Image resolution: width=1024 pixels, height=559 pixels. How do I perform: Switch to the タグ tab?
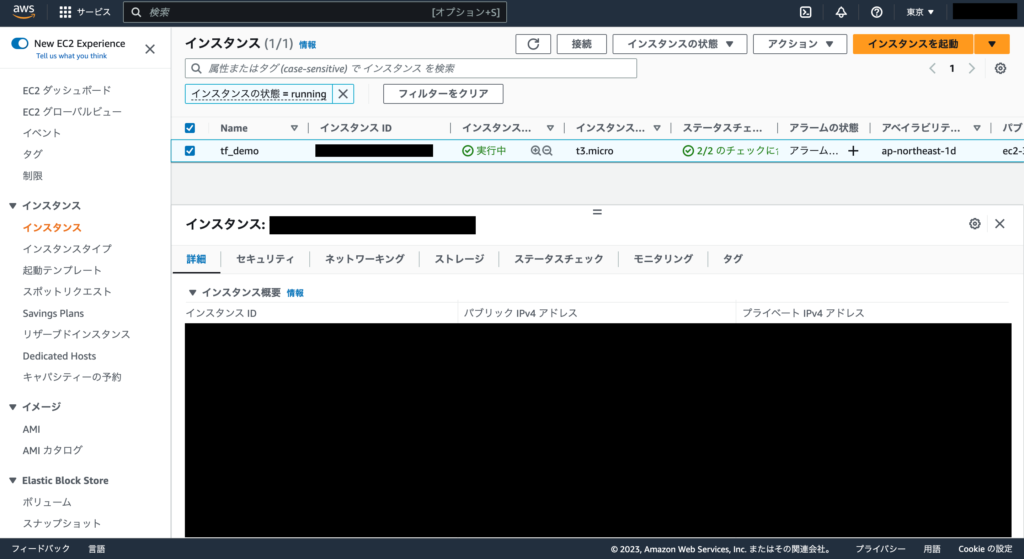coord(732,259)
